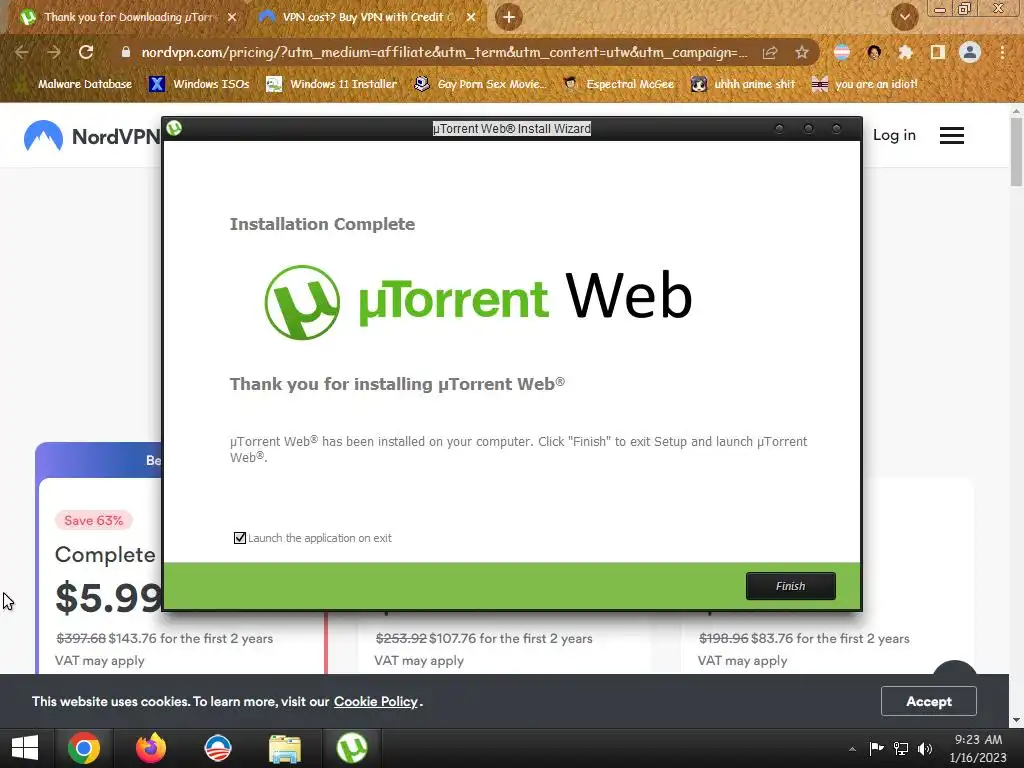Click the Complete plan heading

point(105,554)
